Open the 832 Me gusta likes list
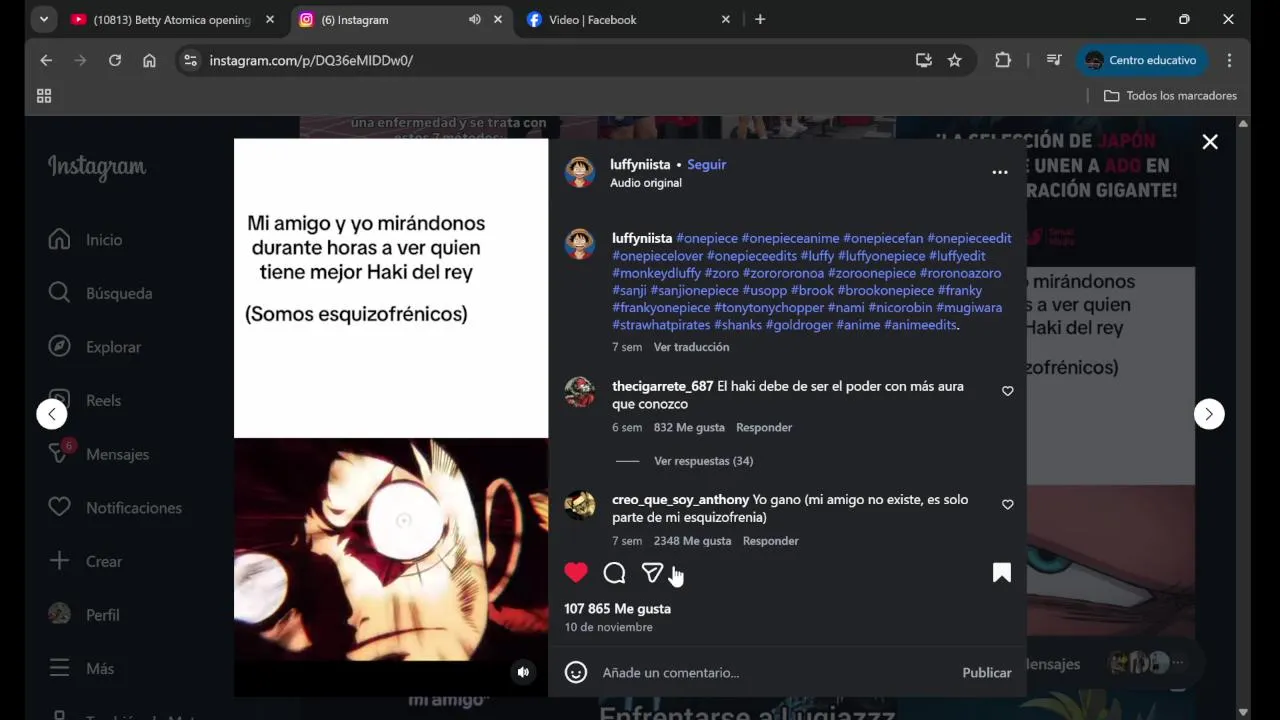 point(689,427)
